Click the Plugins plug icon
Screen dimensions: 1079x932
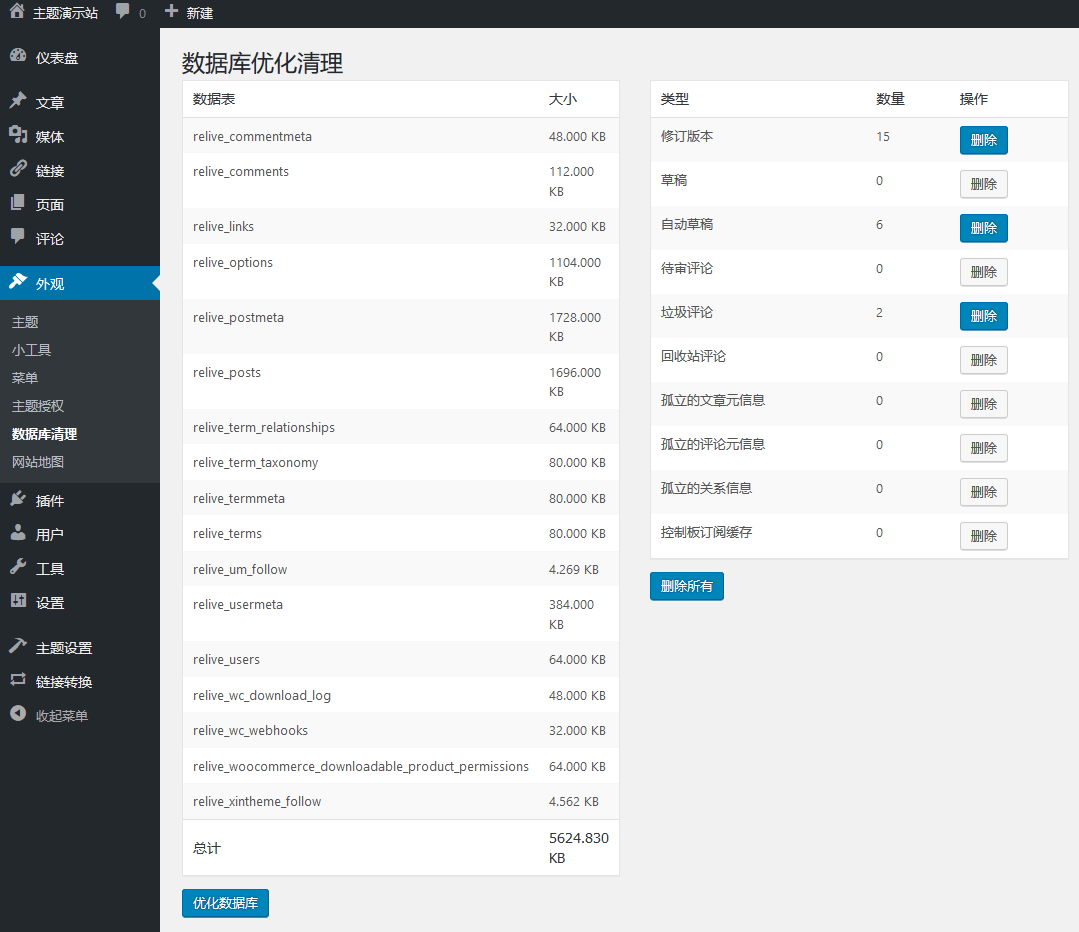tap(18, 500)
